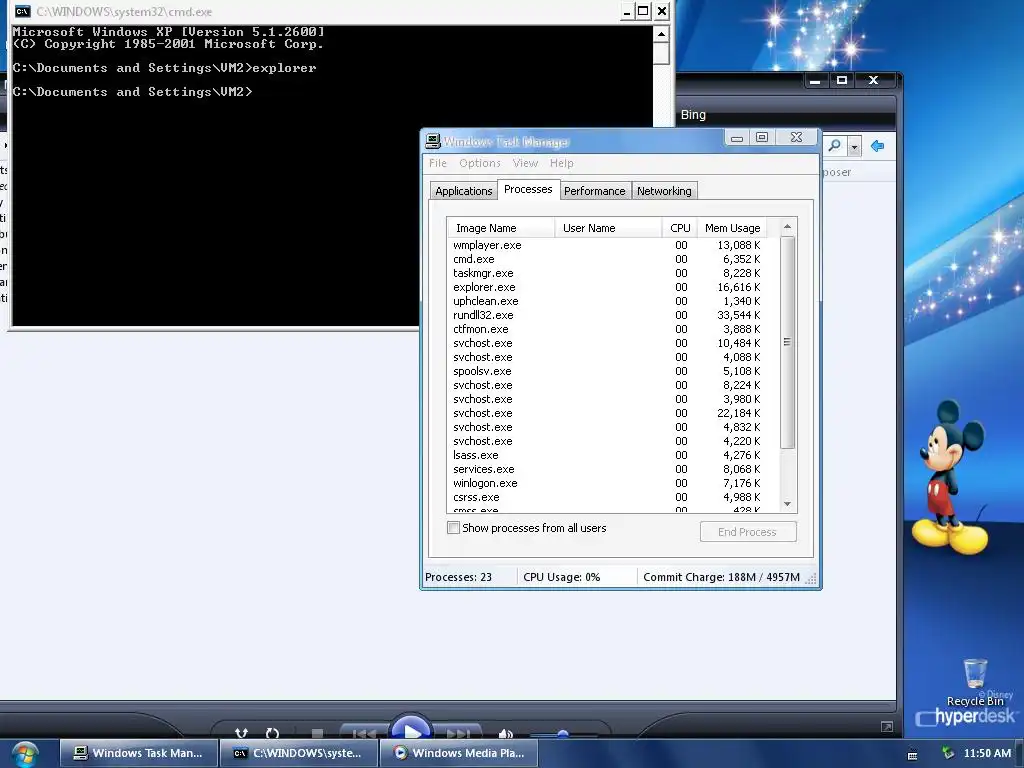Click the cmd.exe title bar icon
Screen dimensions: 1024x768
pyautogui.click(x=22, y=11)
